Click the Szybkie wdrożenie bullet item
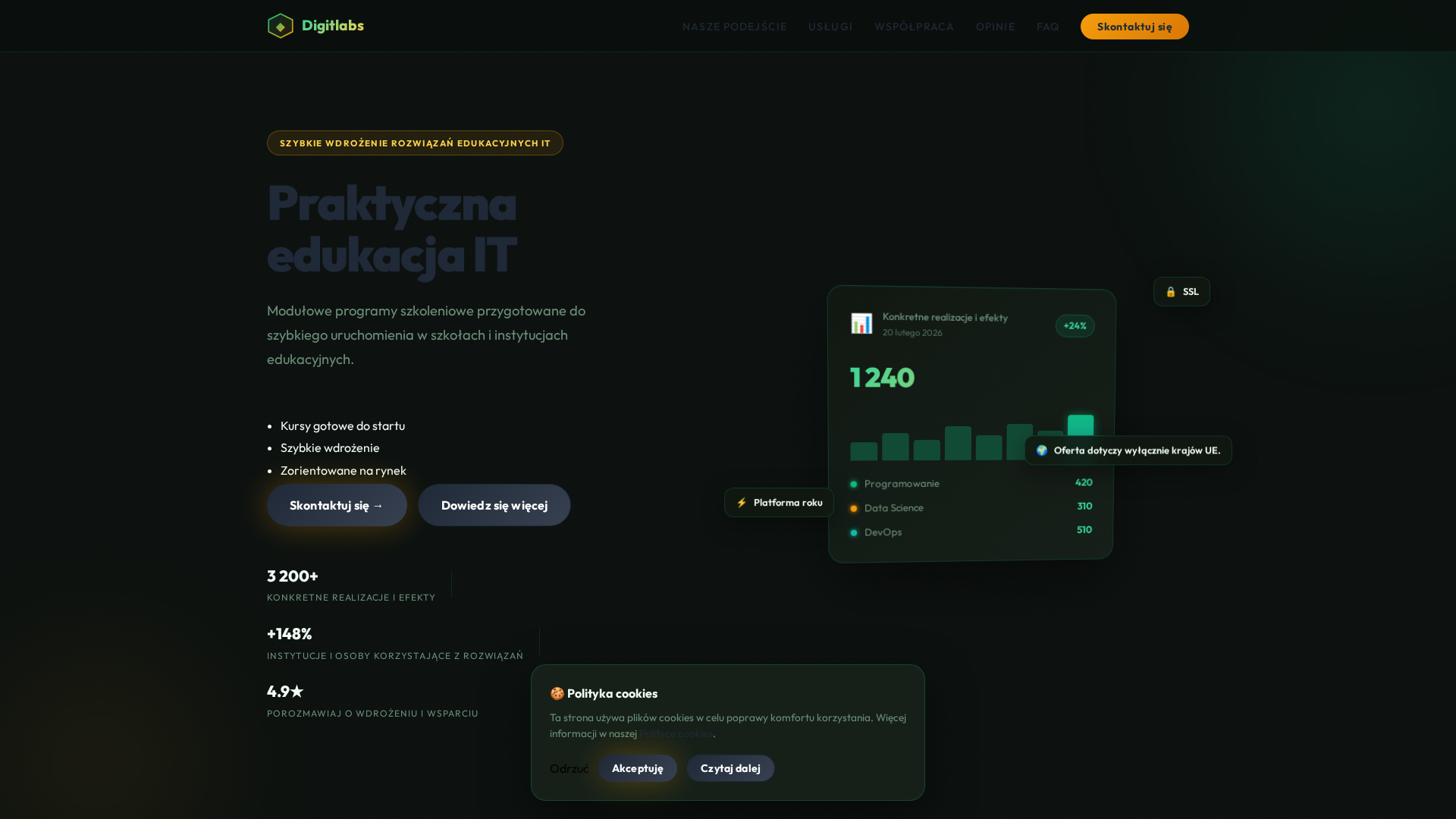The image size is (1456, 819). (x=330, y=448)
